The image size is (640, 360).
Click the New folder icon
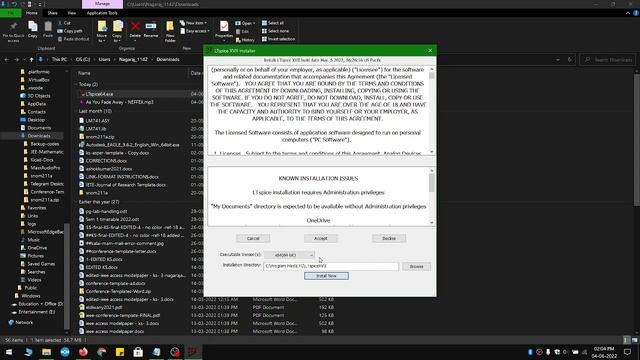(170, 31)
